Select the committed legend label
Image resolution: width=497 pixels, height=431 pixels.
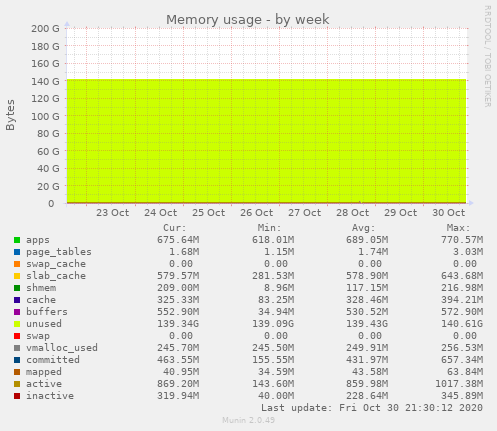click(53, 360)
